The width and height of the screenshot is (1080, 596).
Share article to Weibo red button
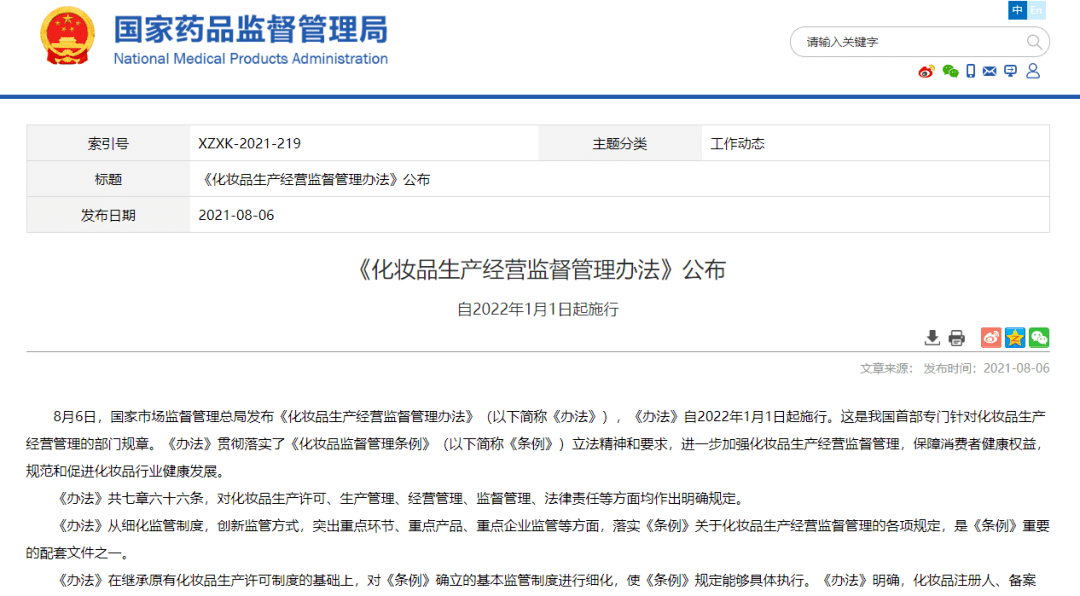(x=991, y=338)
